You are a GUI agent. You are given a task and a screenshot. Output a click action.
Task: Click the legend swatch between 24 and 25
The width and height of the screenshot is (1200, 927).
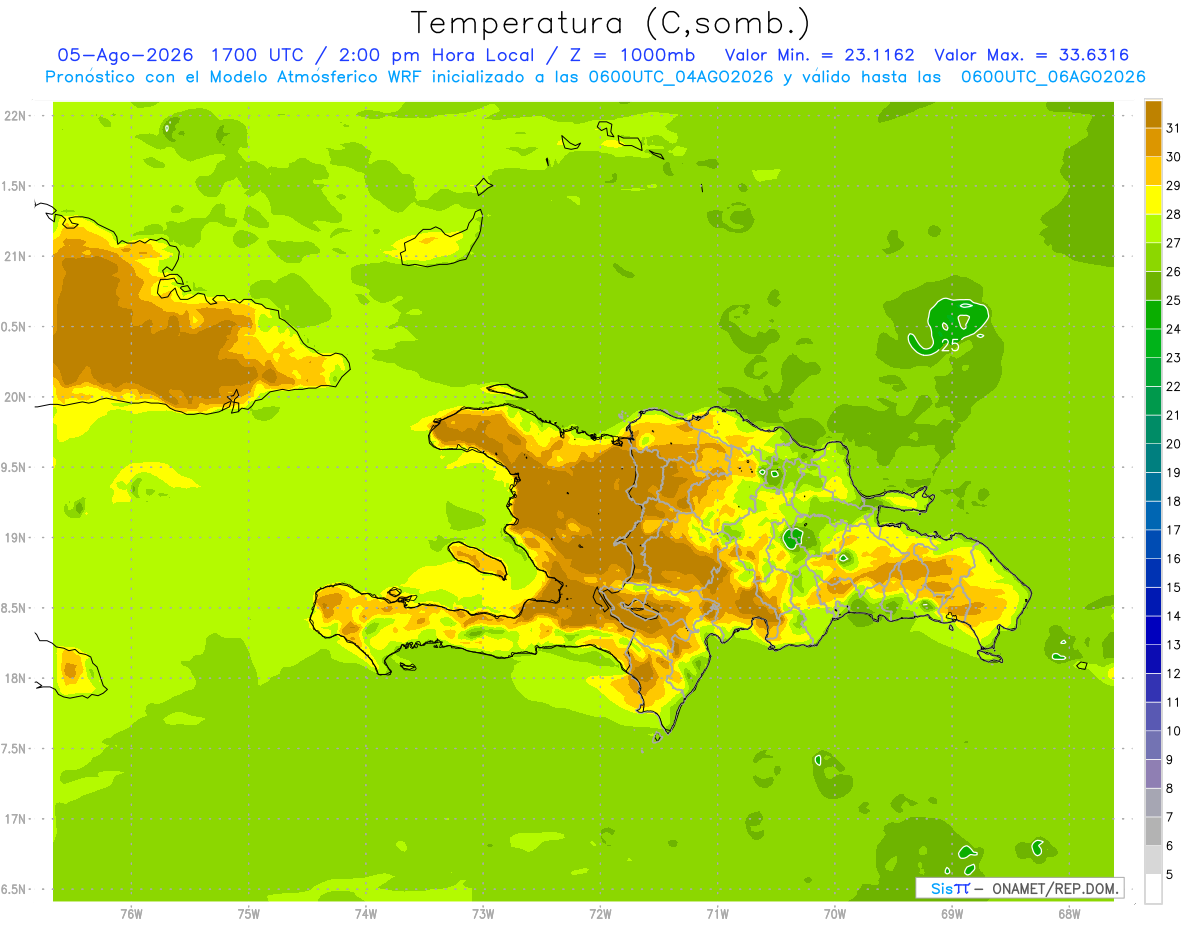[x=1153, y=315]
